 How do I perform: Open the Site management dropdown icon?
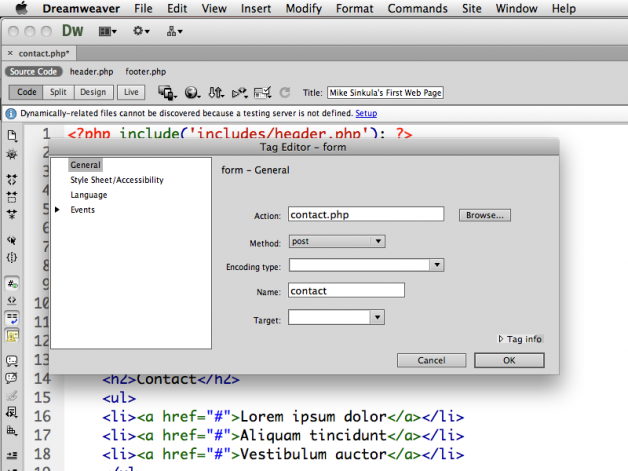[x=174, y=31]
